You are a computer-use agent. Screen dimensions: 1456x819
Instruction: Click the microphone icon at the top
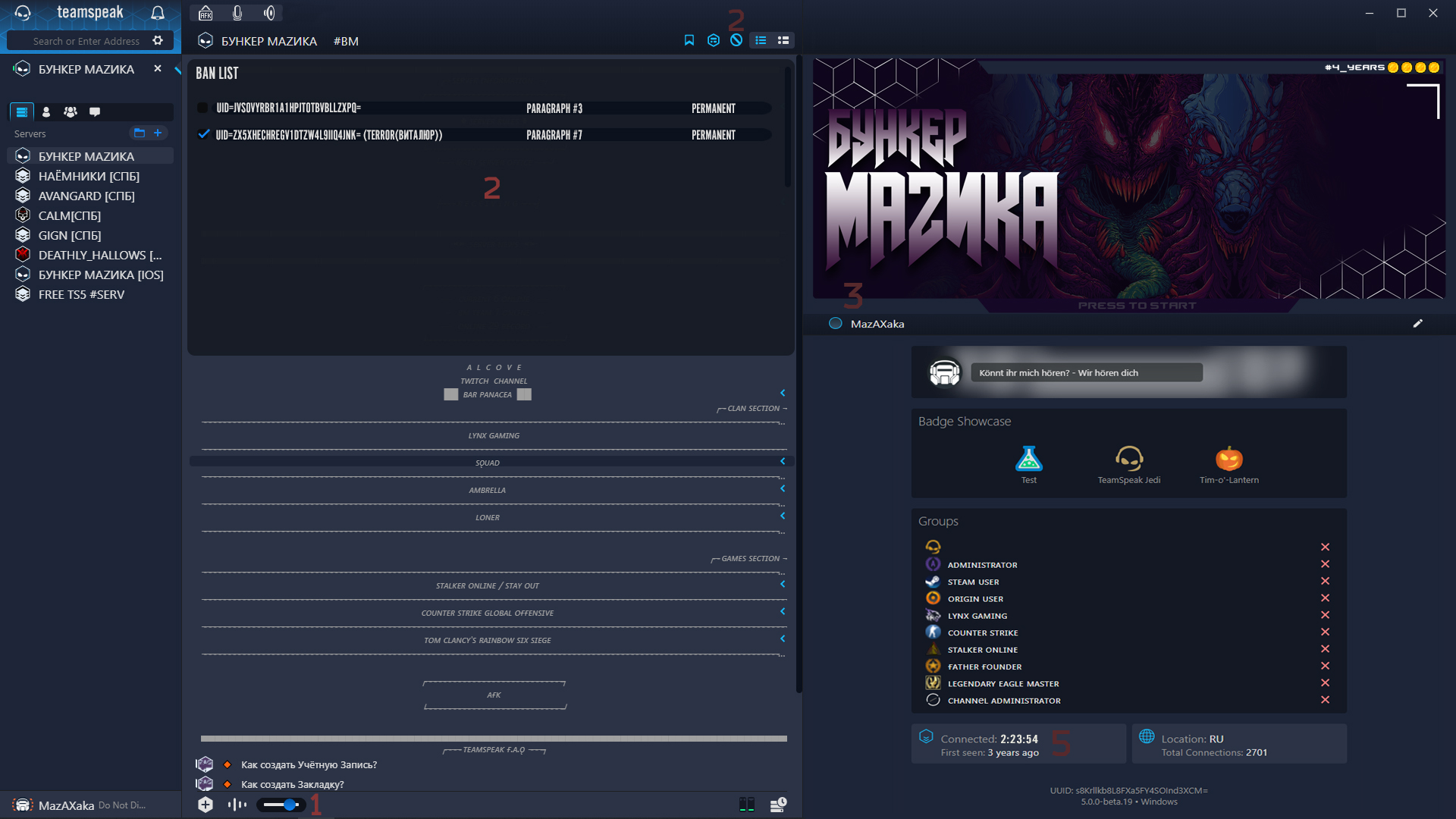(x=236, y=12)
